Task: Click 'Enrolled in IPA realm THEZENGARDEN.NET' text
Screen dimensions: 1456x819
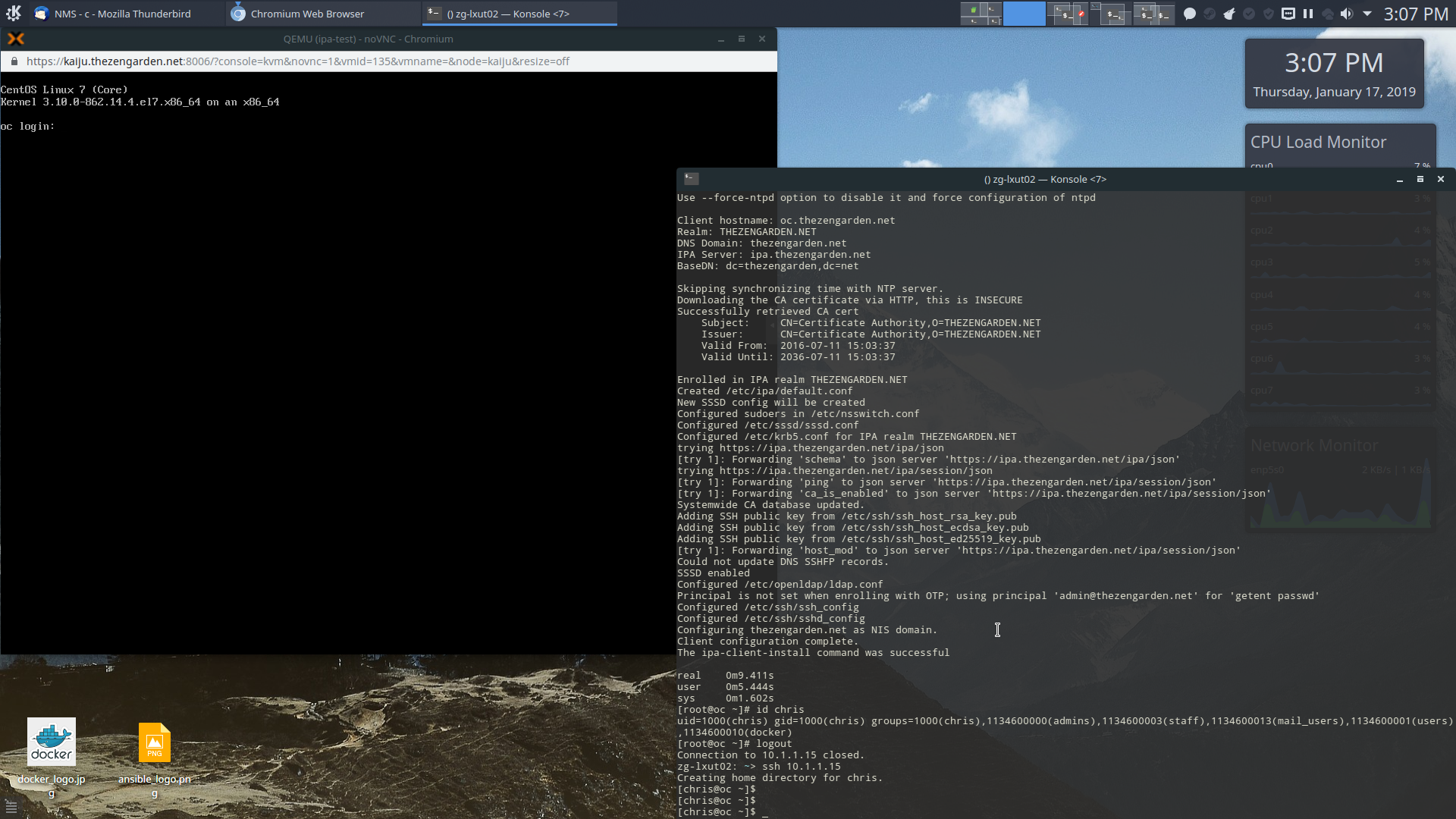Action: click(792, 379)
